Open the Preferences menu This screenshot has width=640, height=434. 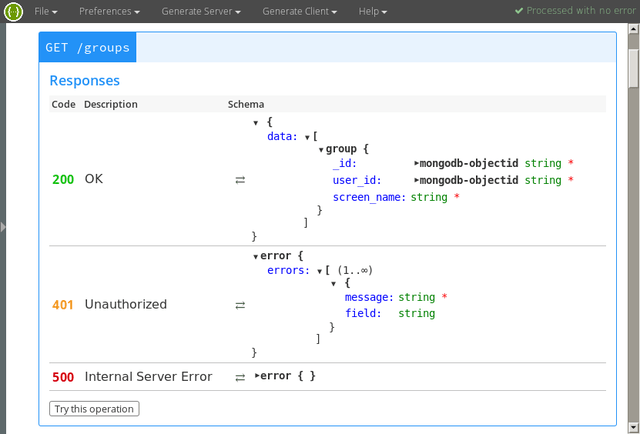[x=109, y=11]
